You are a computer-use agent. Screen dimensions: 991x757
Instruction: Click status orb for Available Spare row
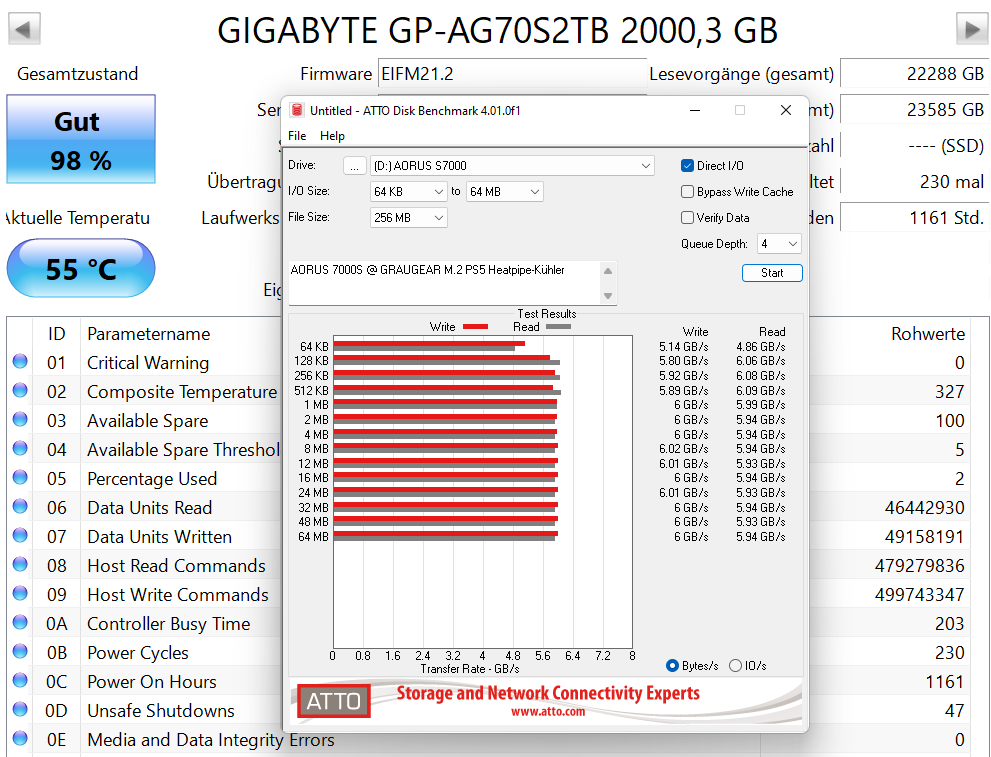click(20, 420)
